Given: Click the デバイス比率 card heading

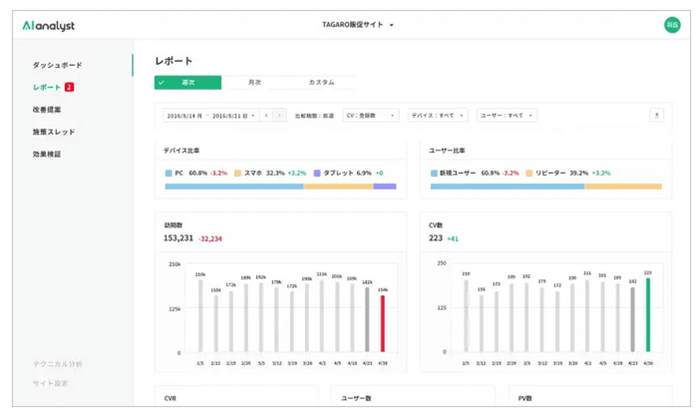Looking at the screenshot, I should [181, 150].
